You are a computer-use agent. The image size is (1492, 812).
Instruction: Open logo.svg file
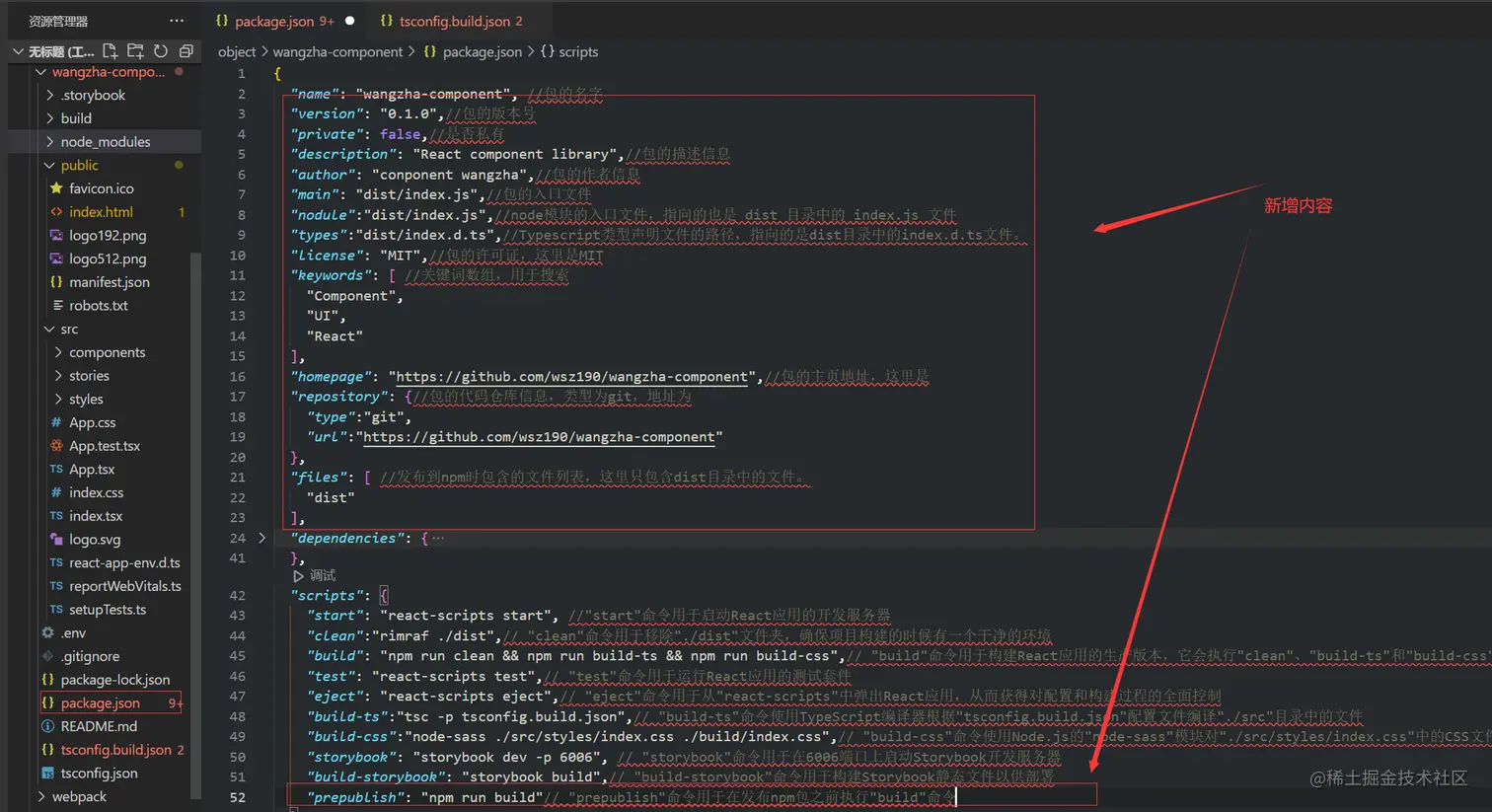(95, 540)
